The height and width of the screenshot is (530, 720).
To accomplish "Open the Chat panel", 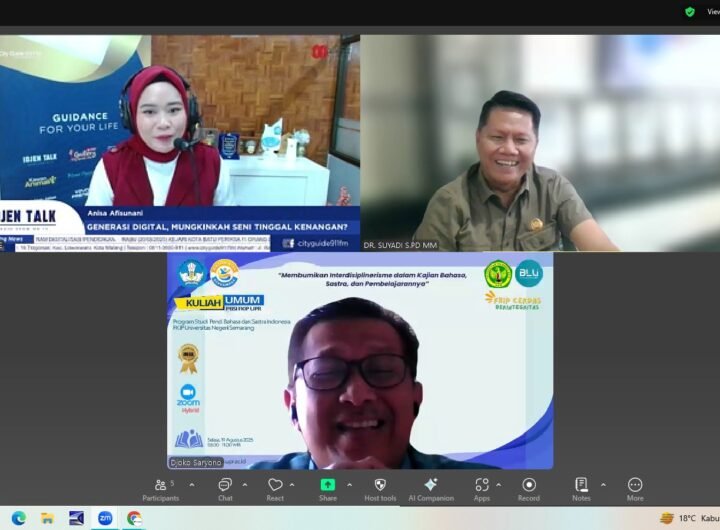I will [225, 490].
